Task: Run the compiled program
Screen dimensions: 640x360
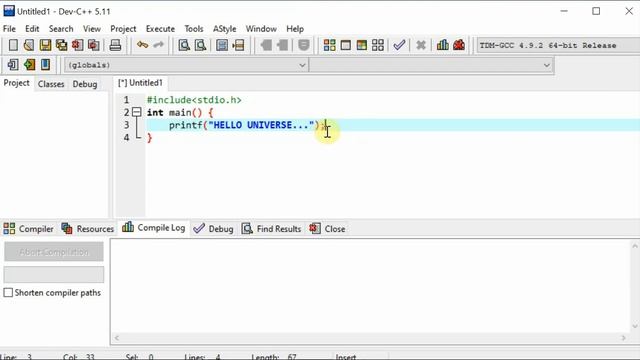Action: [346, 45]
